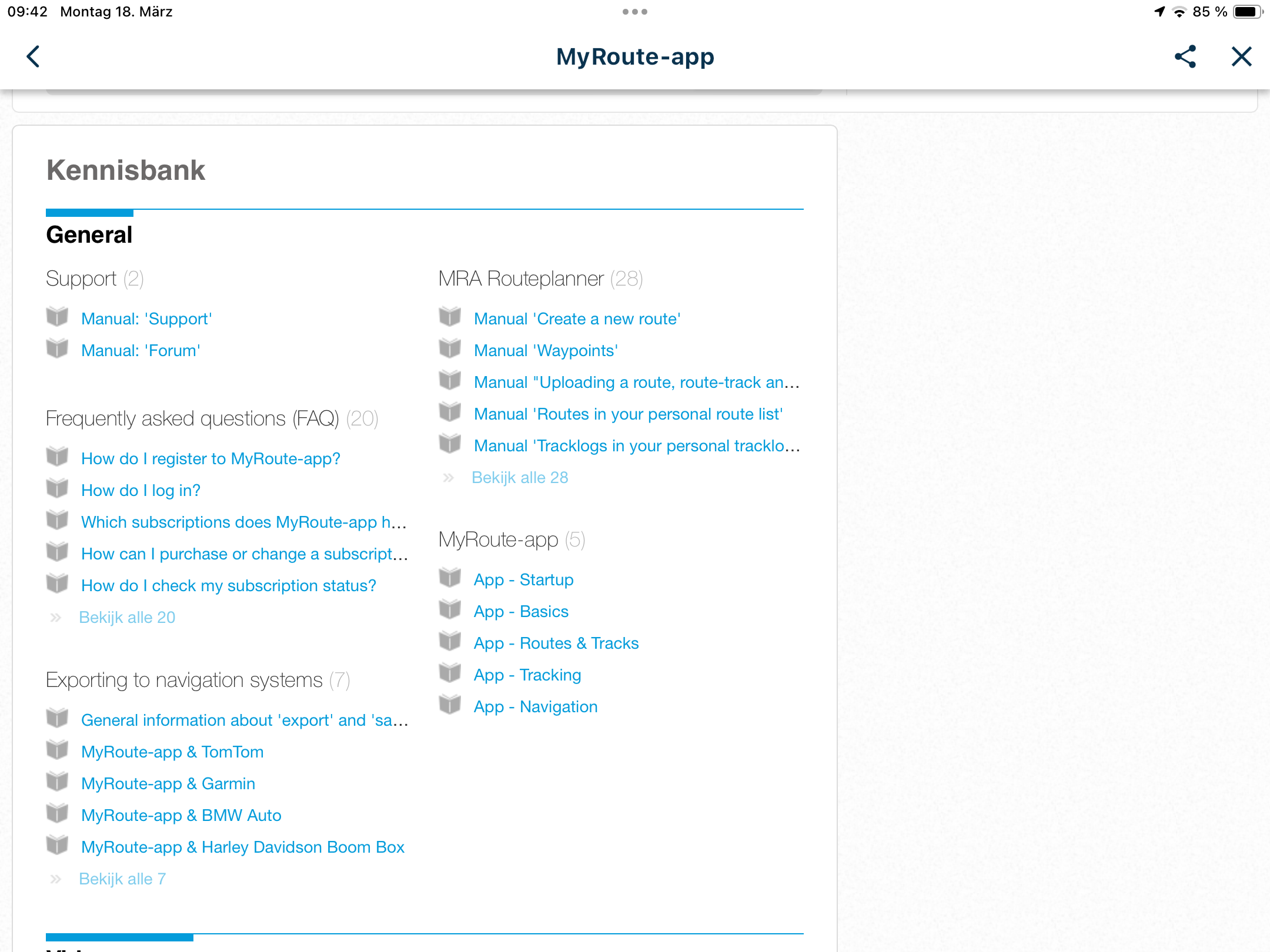
Task: Open MyRoute-app & TomTom article
Action: point(172,752)
